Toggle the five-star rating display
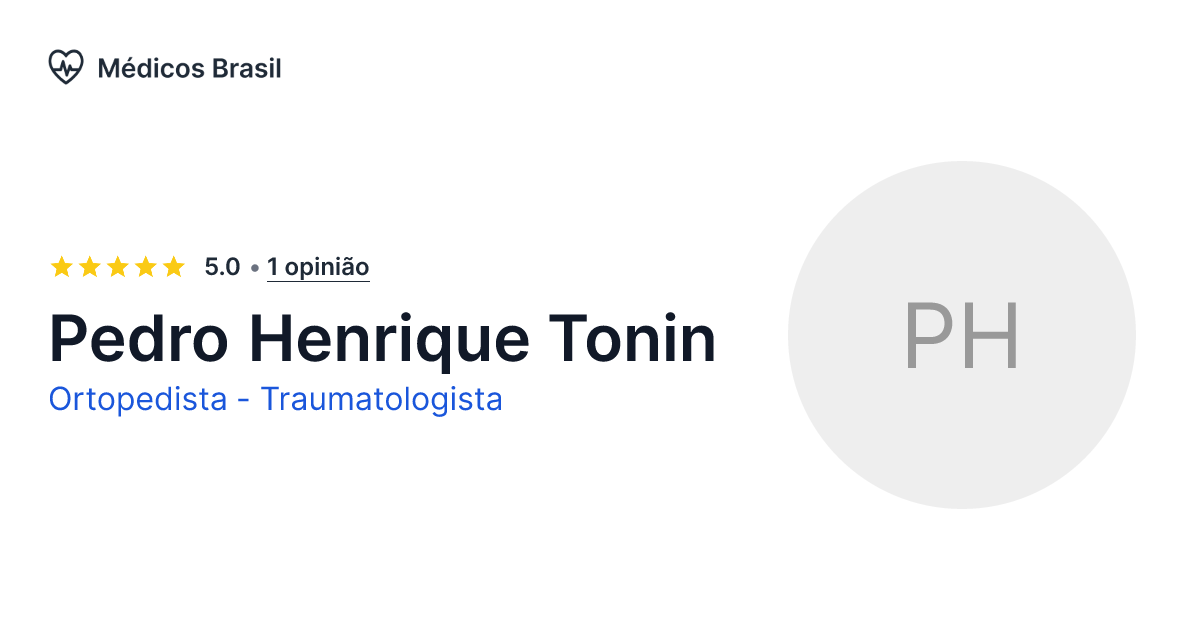The image size is (1200, 630). point(118,266)
